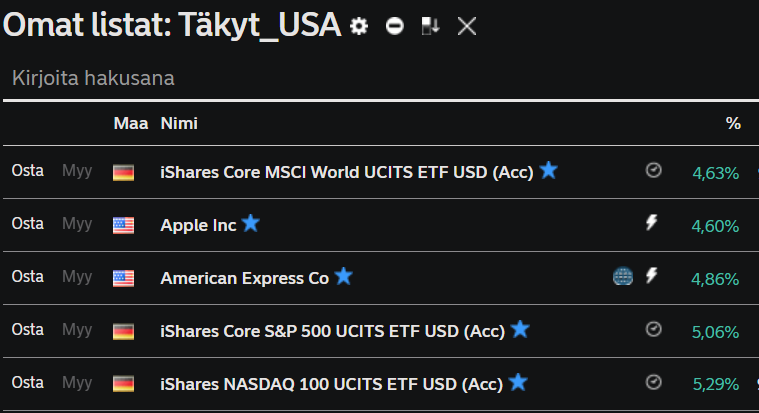This screenshot has width=759, height=413.
Task: Toggle star on iShares NASDAQ 100 ETF
Action: 518,382
